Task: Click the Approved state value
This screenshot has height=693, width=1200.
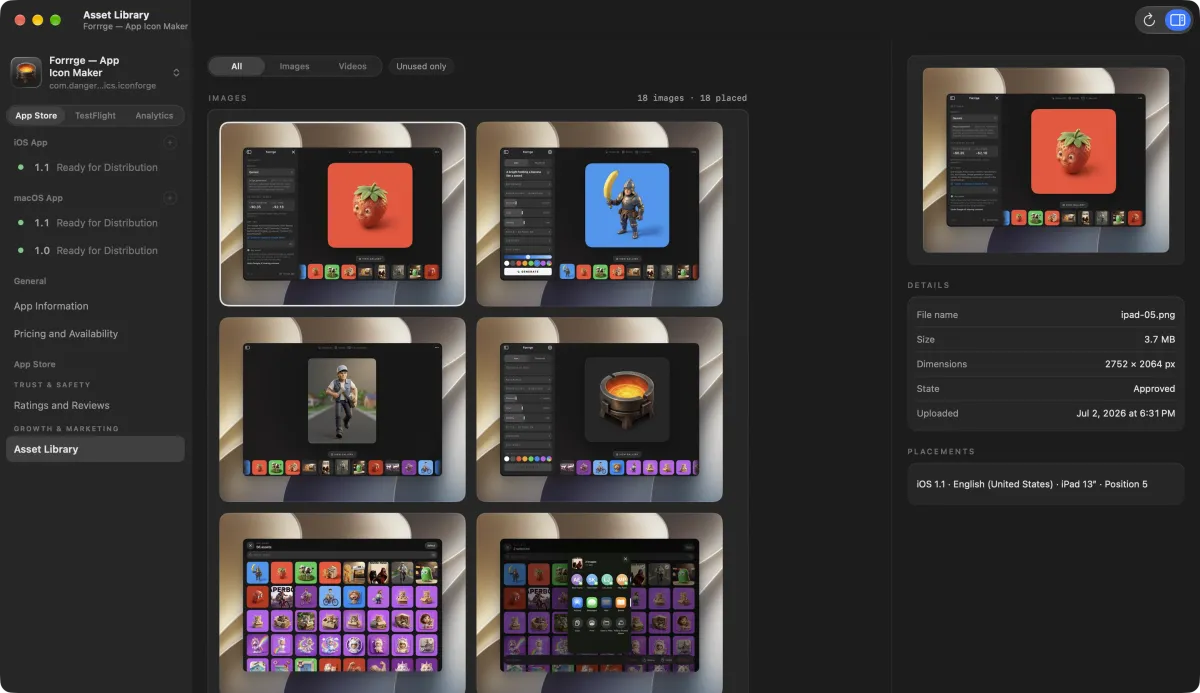Action: (1154, 389)
